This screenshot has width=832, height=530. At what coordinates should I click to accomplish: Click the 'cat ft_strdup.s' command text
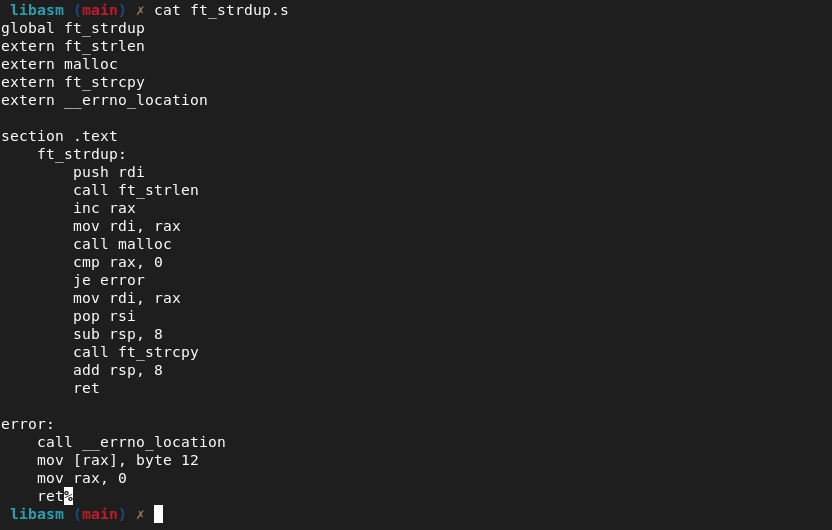[x=221, y=10]
